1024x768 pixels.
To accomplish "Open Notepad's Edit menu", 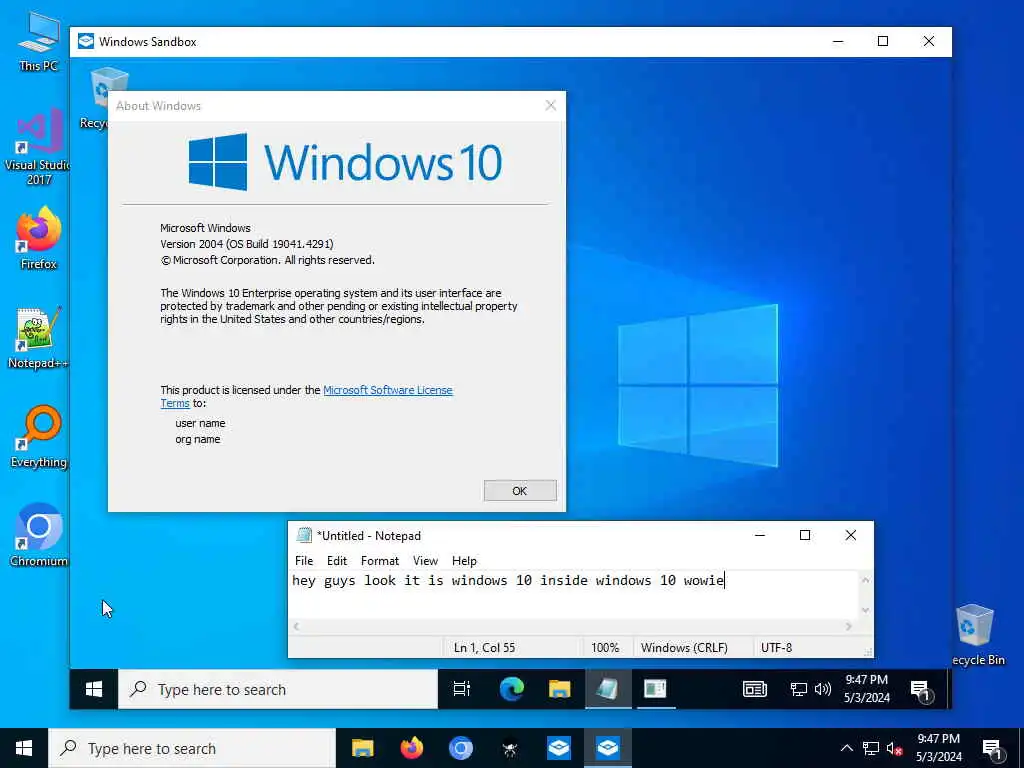I will click(337, 560).
